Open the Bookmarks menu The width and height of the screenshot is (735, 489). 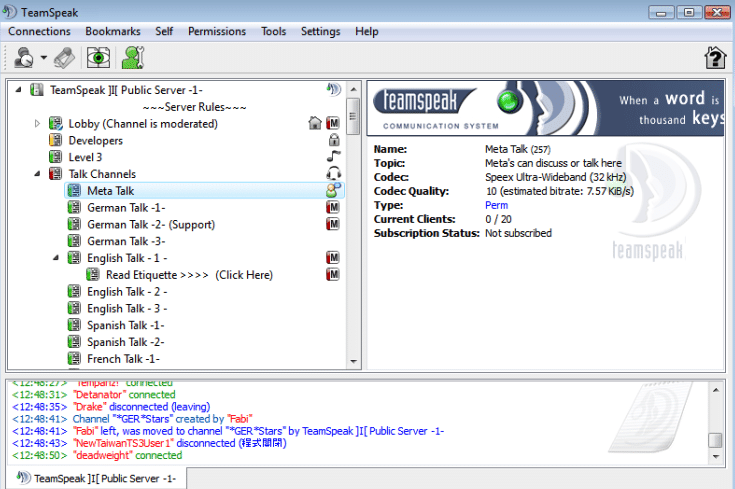click(x=112, y=31)
